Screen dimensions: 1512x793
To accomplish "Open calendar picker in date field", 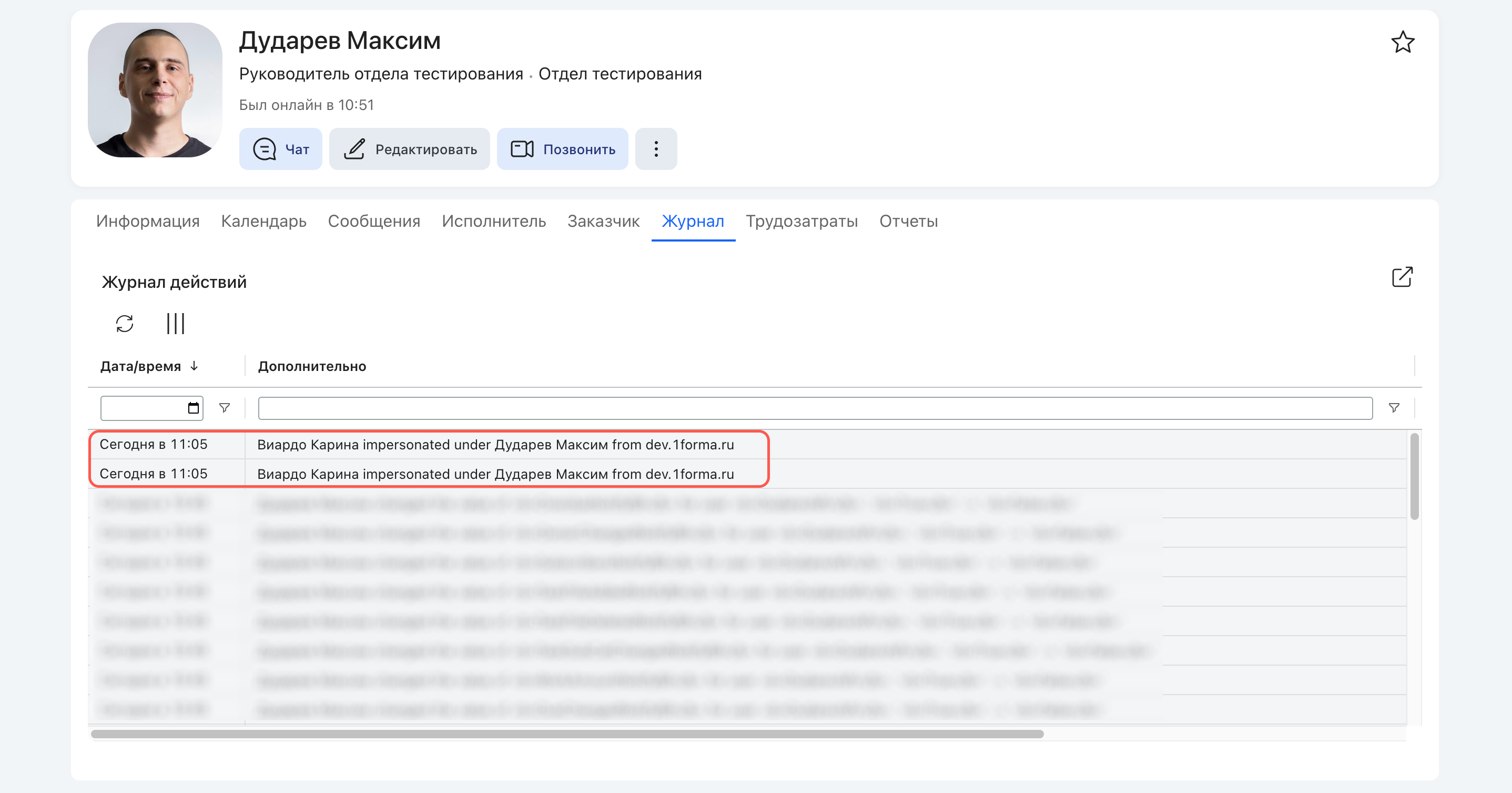I will point(193,408).
